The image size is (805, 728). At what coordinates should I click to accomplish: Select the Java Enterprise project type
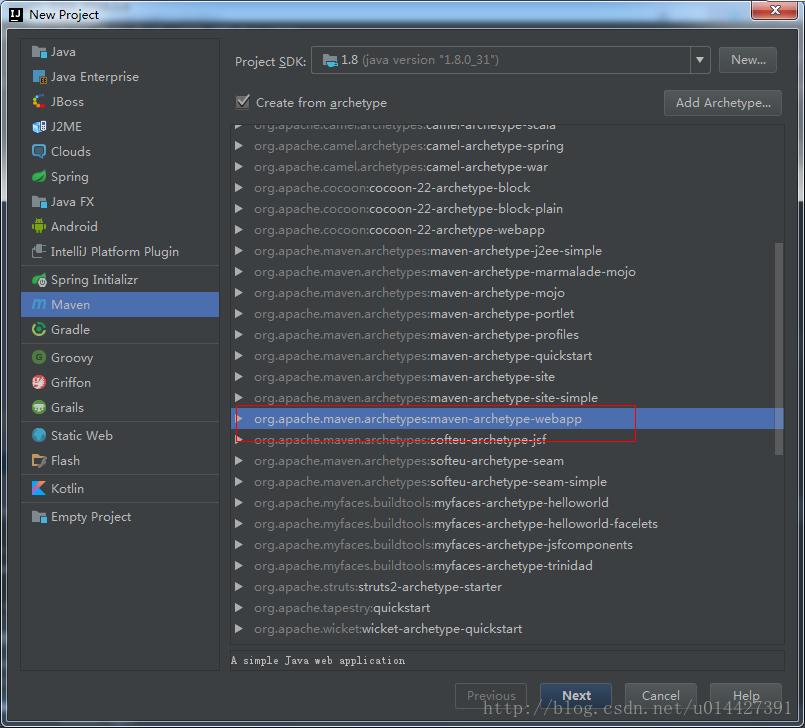pos(88,76)
